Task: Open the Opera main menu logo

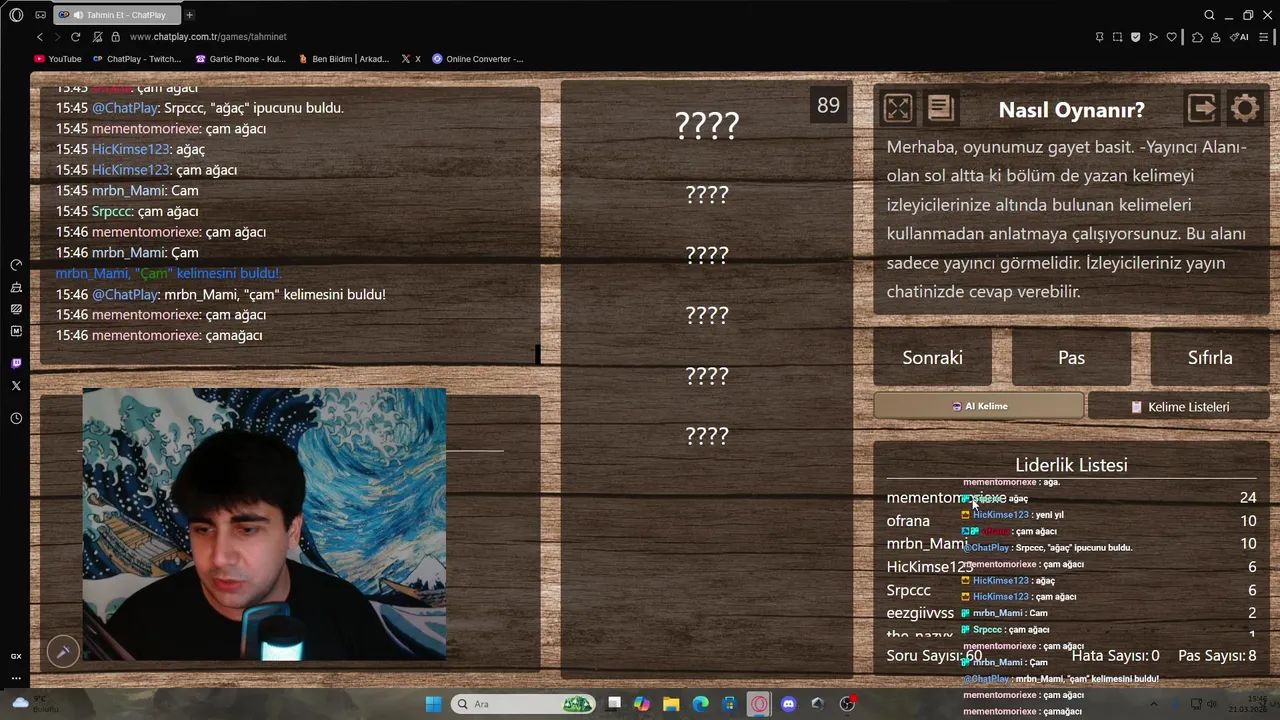Action: pos(16,15)
